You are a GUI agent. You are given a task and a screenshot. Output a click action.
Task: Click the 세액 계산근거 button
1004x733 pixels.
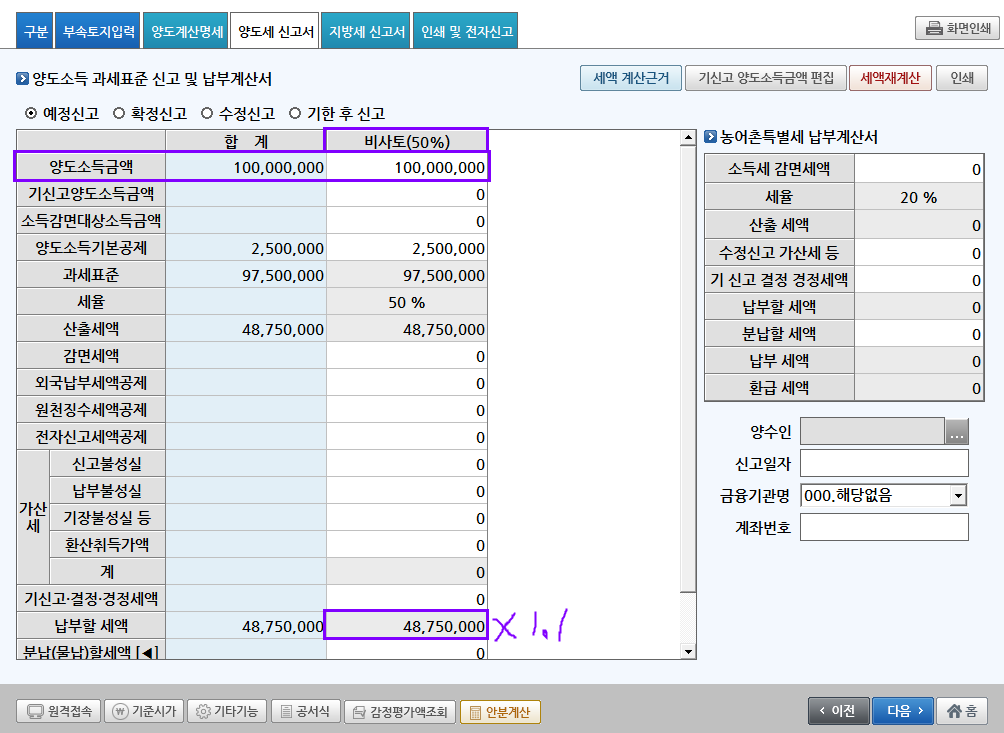(631, 78)
